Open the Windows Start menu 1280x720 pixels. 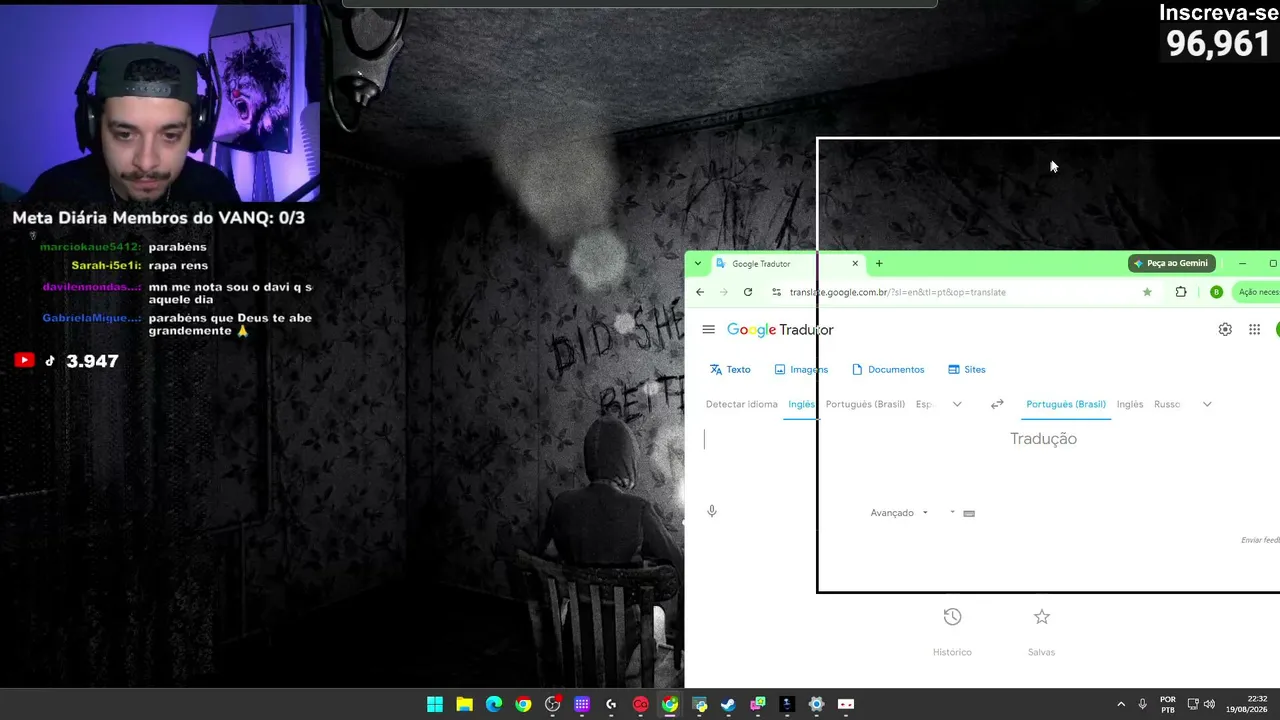coord(435,704)
